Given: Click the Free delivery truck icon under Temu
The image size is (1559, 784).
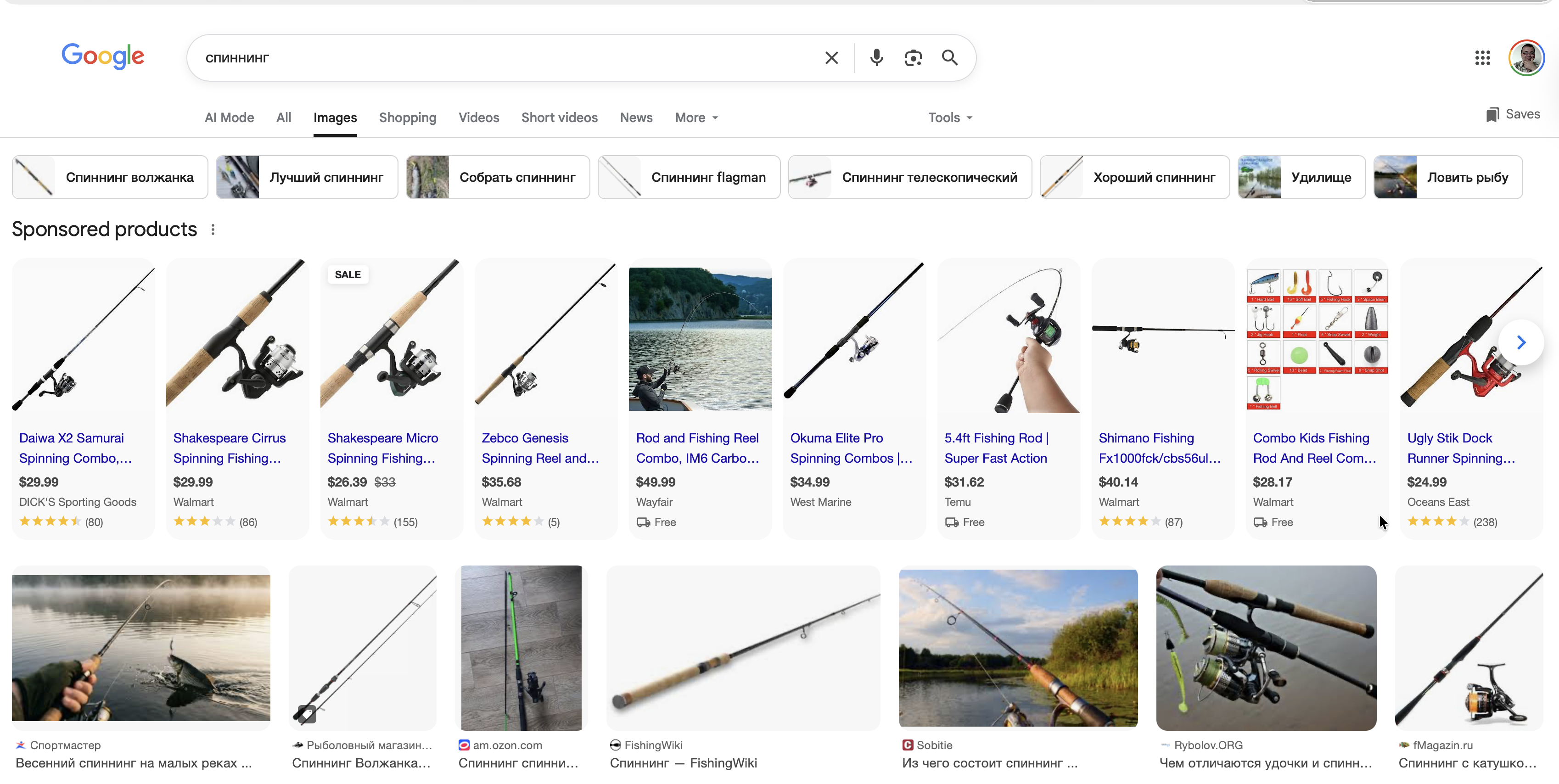Looking at the screenshot, I should (x=952, y=522).
